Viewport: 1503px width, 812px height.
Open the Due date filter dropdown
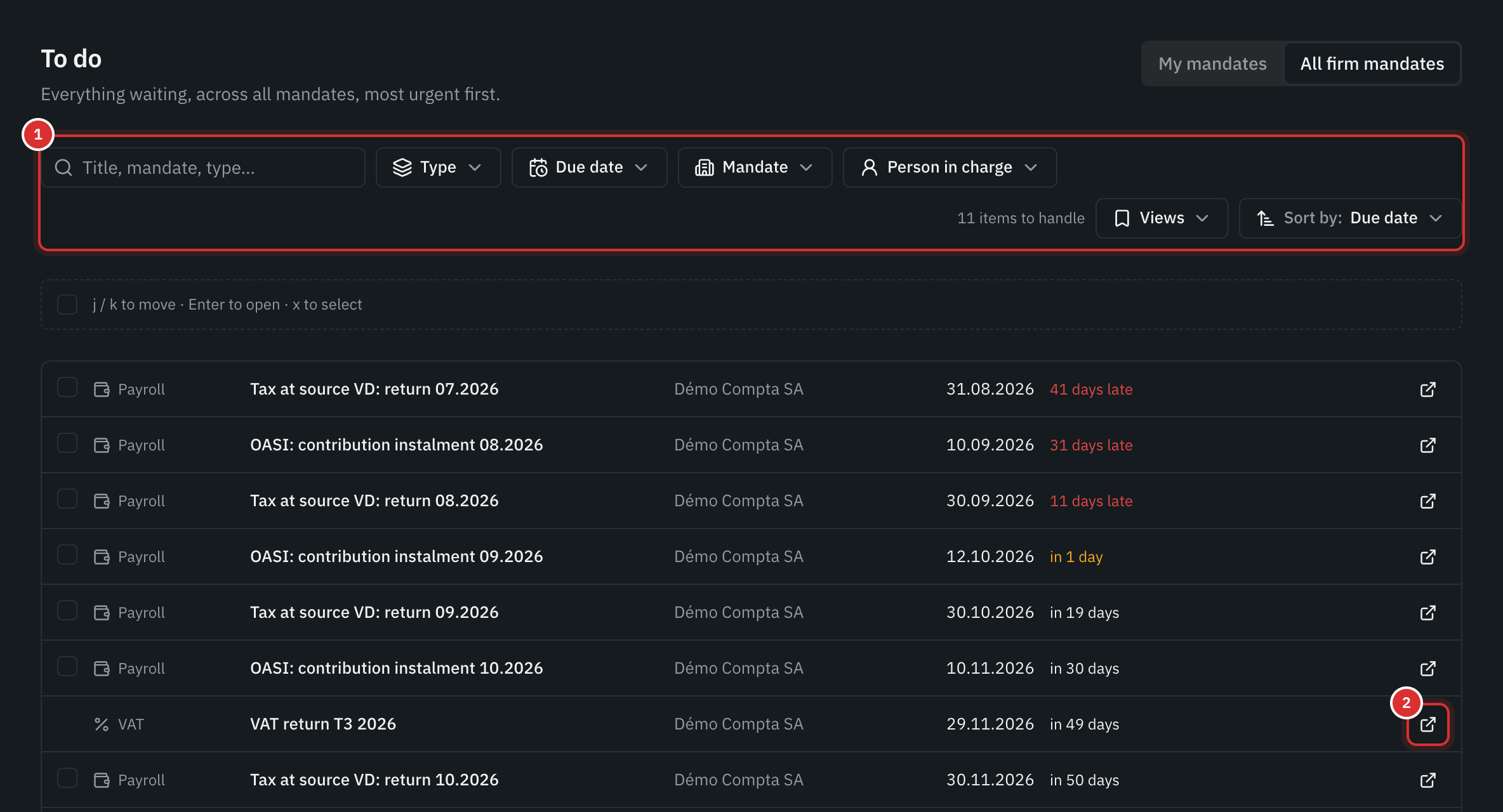(589, 167)
